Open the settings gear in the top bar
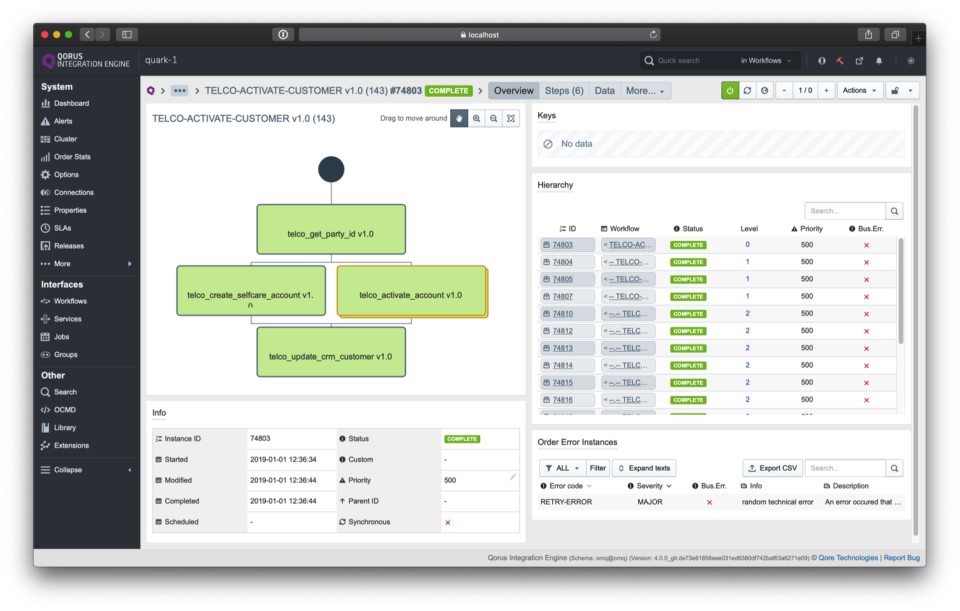Screen dimensions: 960x611 [910, 60]
